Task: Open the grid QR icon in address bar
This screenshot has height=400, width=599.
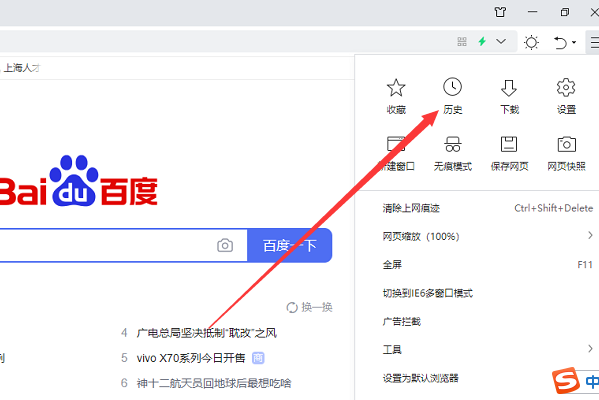Action: click(462, 41)
